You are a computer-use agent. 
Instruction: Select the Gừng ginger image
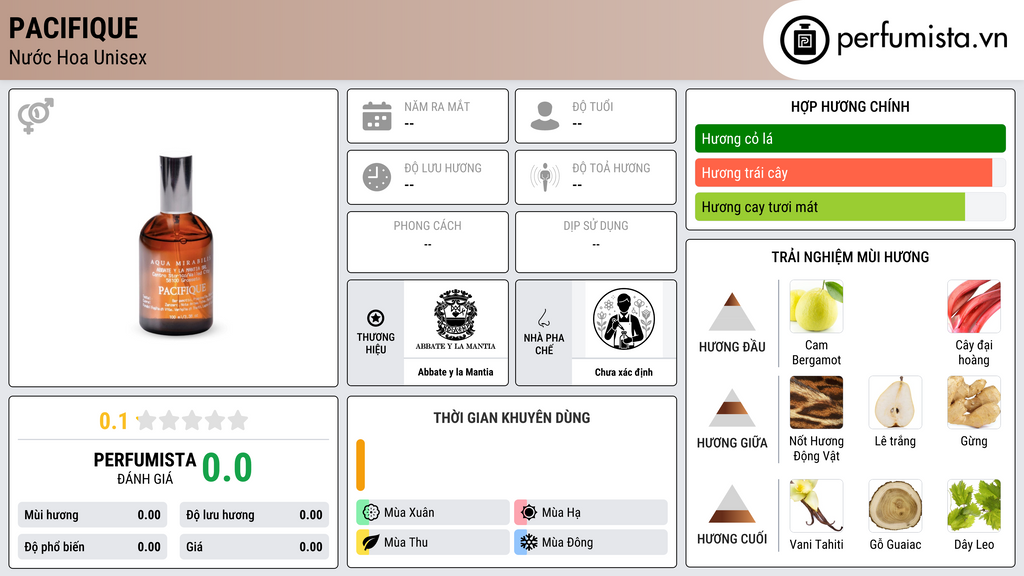[974, 402]
